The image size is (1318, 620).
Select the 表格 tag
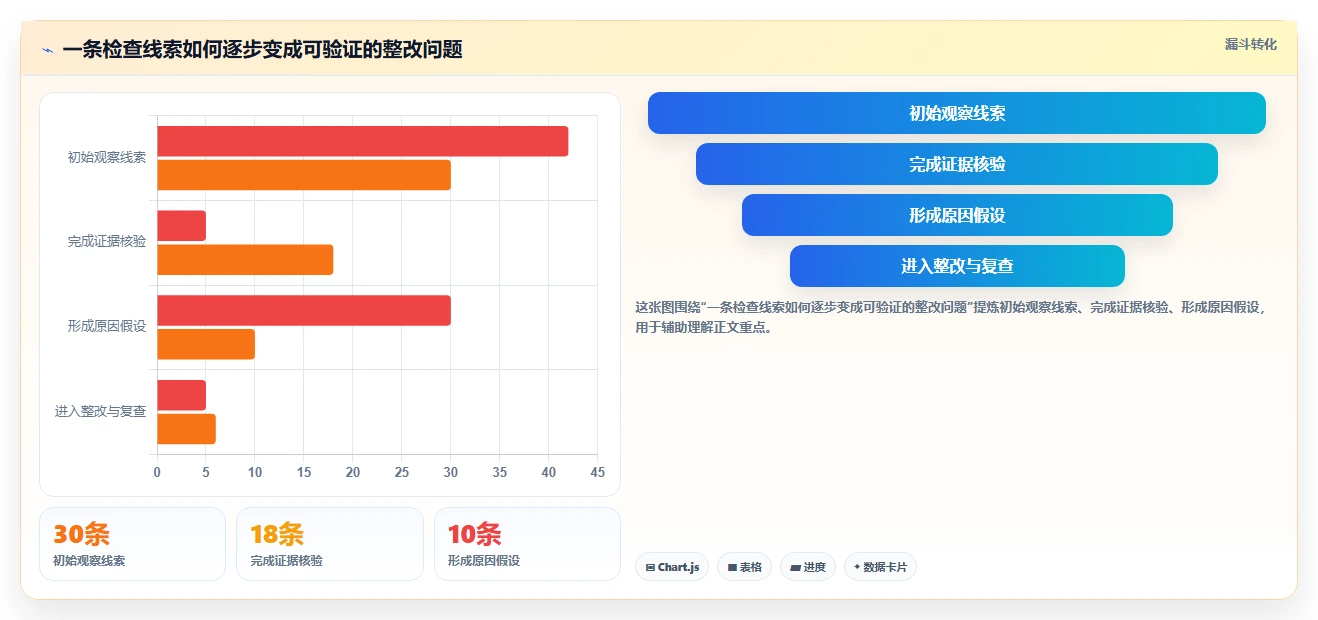744,567
